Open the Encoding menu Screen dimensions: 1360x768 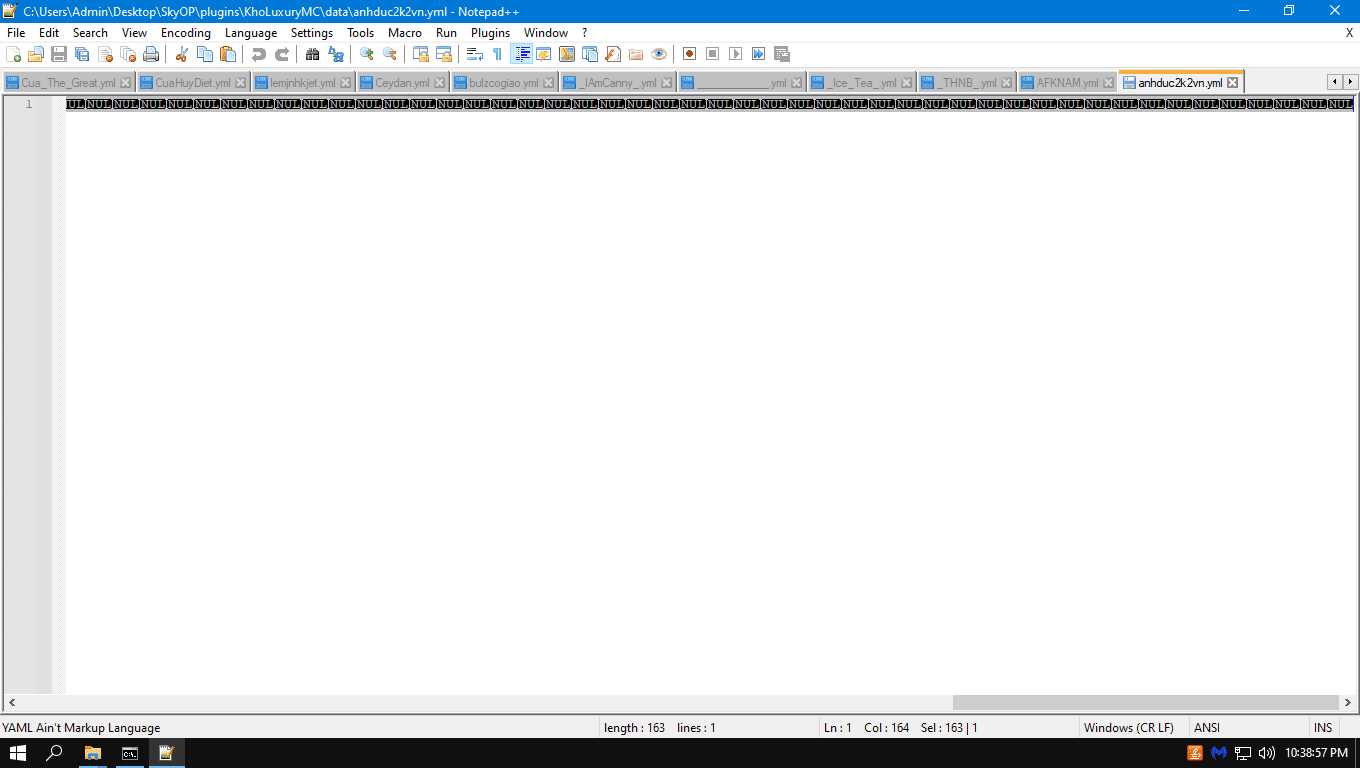(185, 33)
